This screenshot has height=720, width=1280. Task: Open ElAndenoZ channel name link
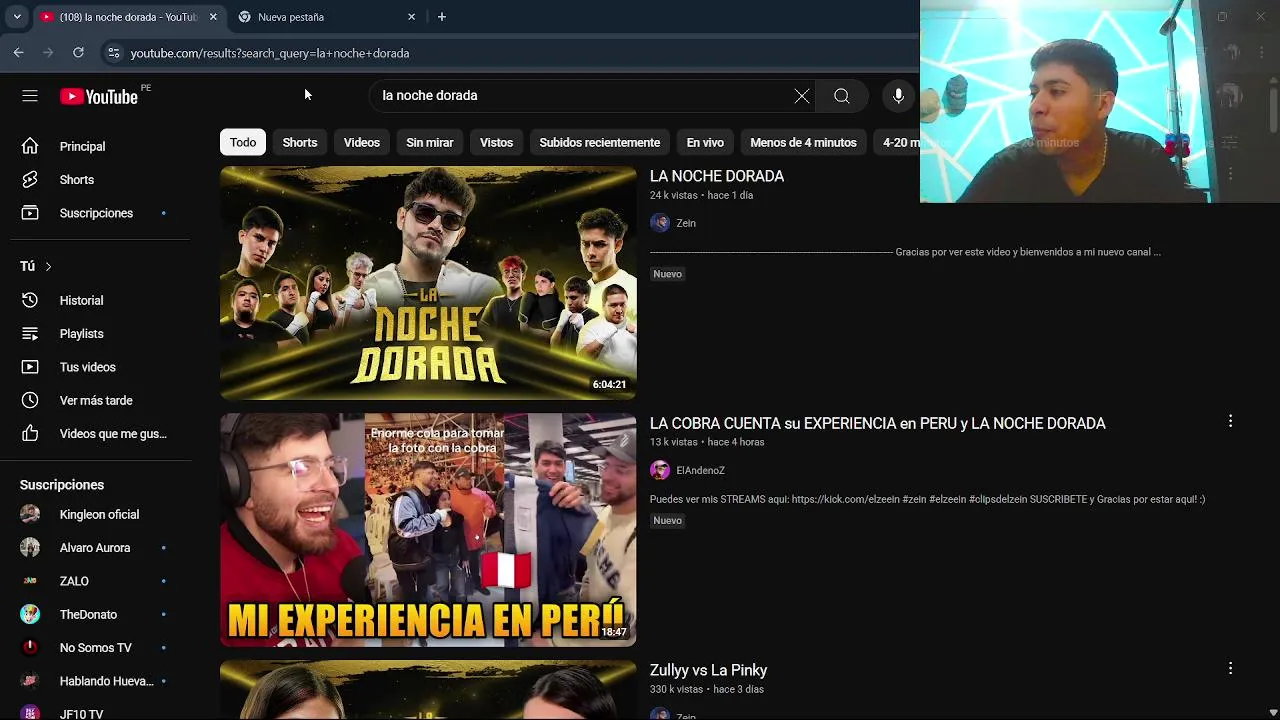700,470
